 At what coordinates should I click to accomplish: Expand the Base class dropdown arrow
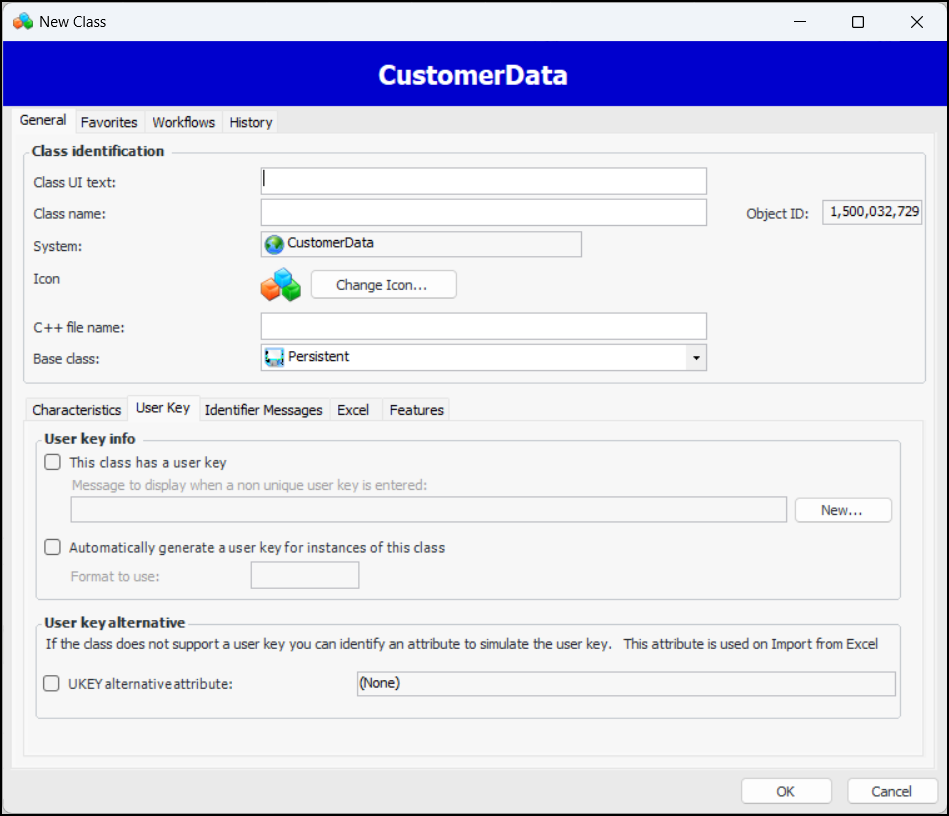(x=696, y=358)
